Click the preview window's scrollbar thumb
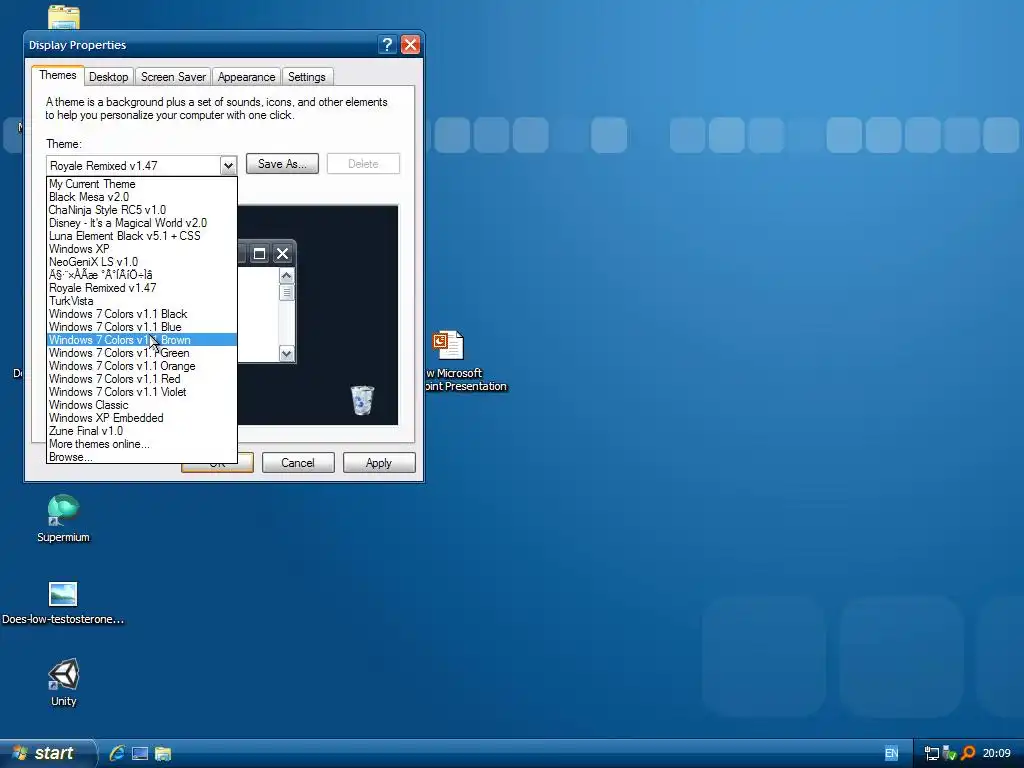1024x768 pixels. point(286,293)
